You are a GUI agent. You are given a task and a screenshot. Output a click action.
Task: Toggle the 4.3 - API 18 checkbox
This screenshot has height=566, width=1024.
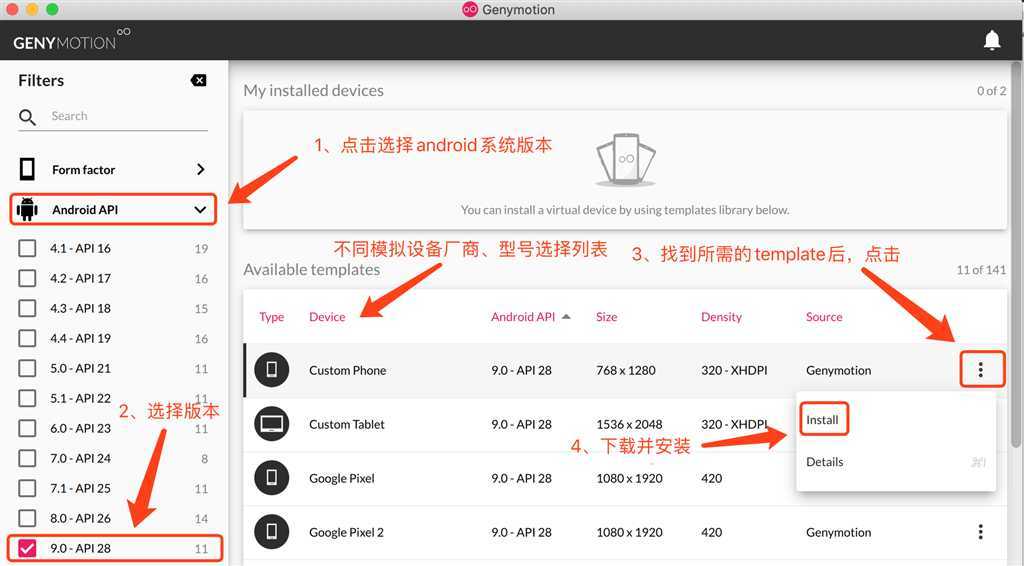tap(27, 308)
